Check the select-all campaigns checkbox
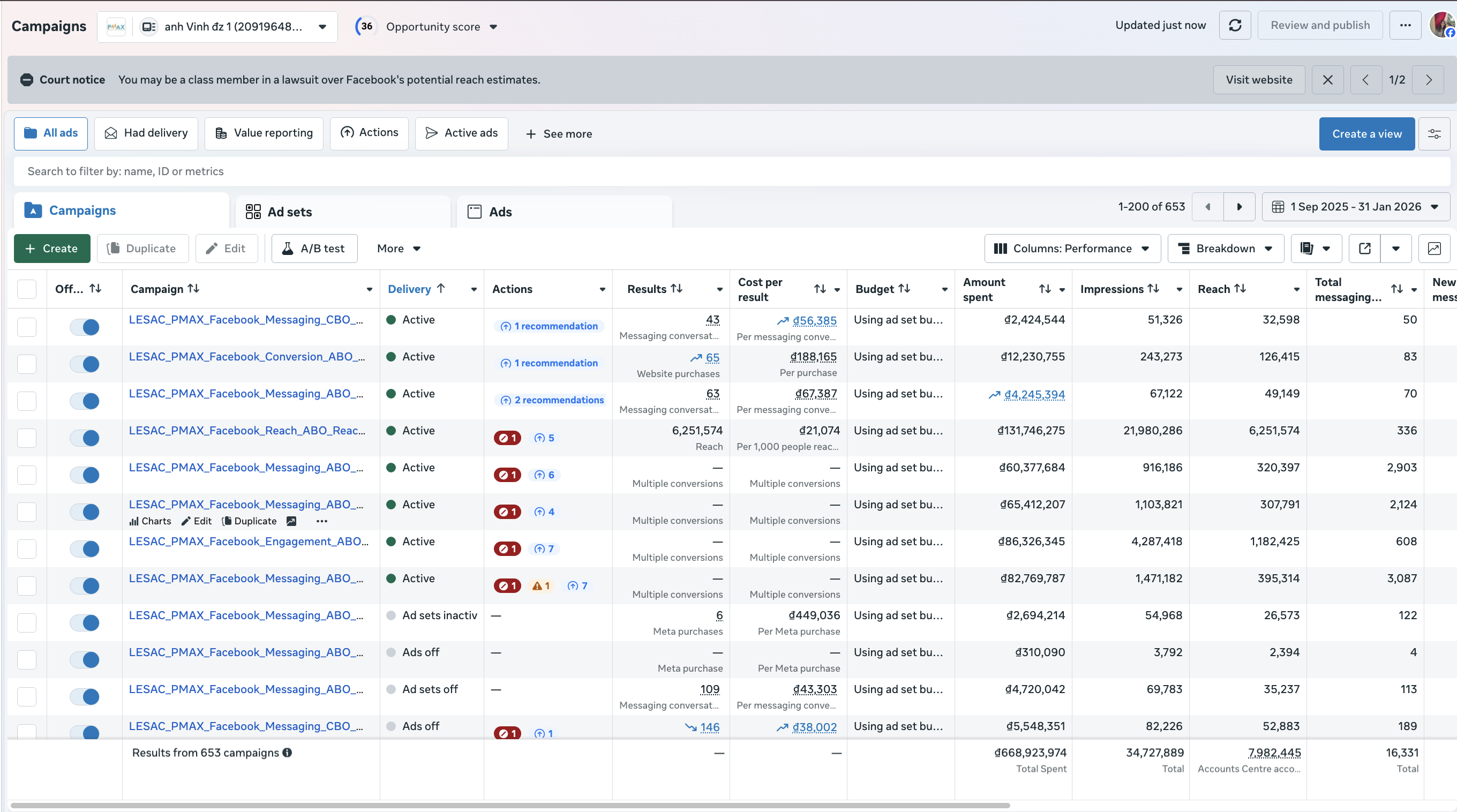 click(x=27, y=289)
